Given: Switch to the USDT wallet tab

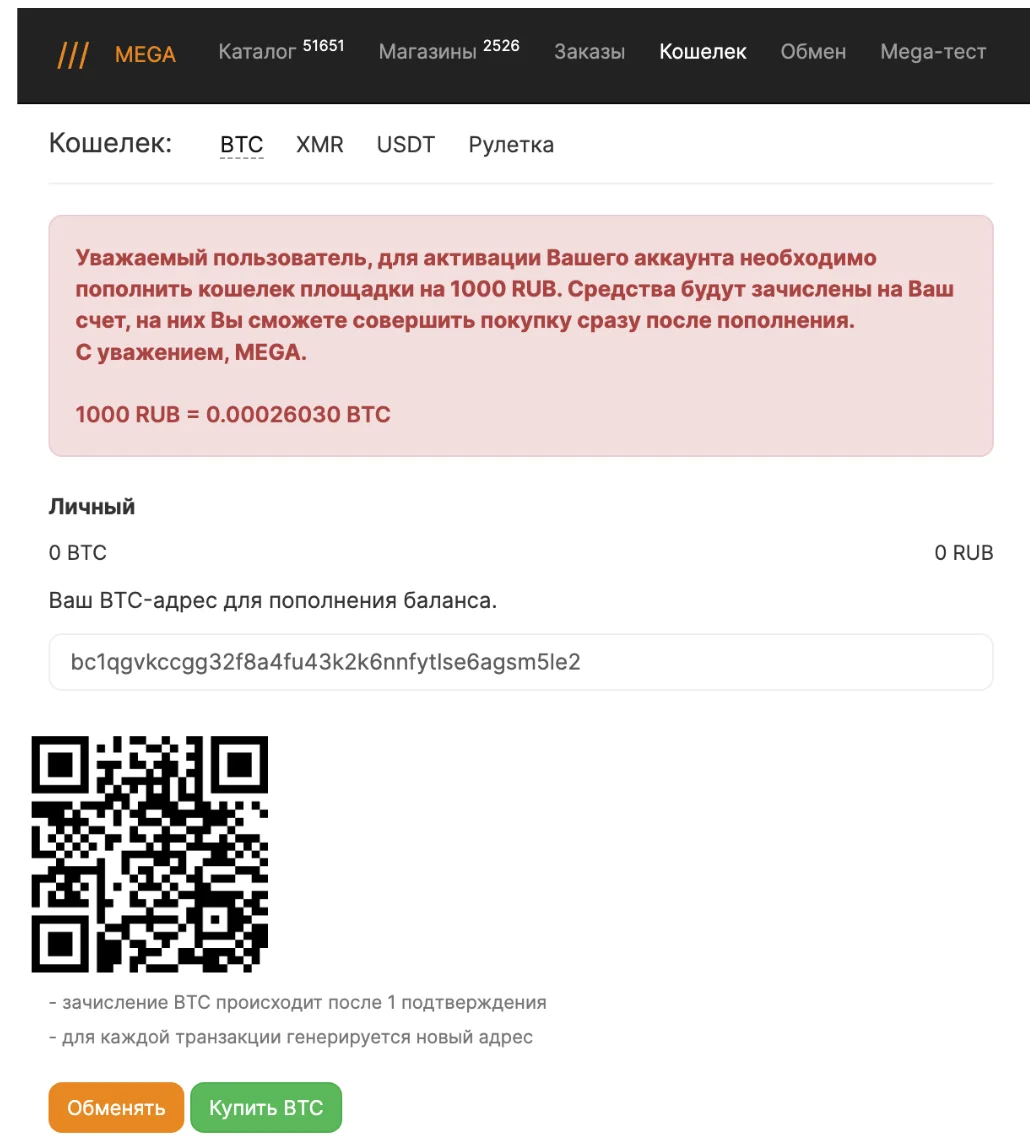Looking at the screenshot, I should 406,145.
